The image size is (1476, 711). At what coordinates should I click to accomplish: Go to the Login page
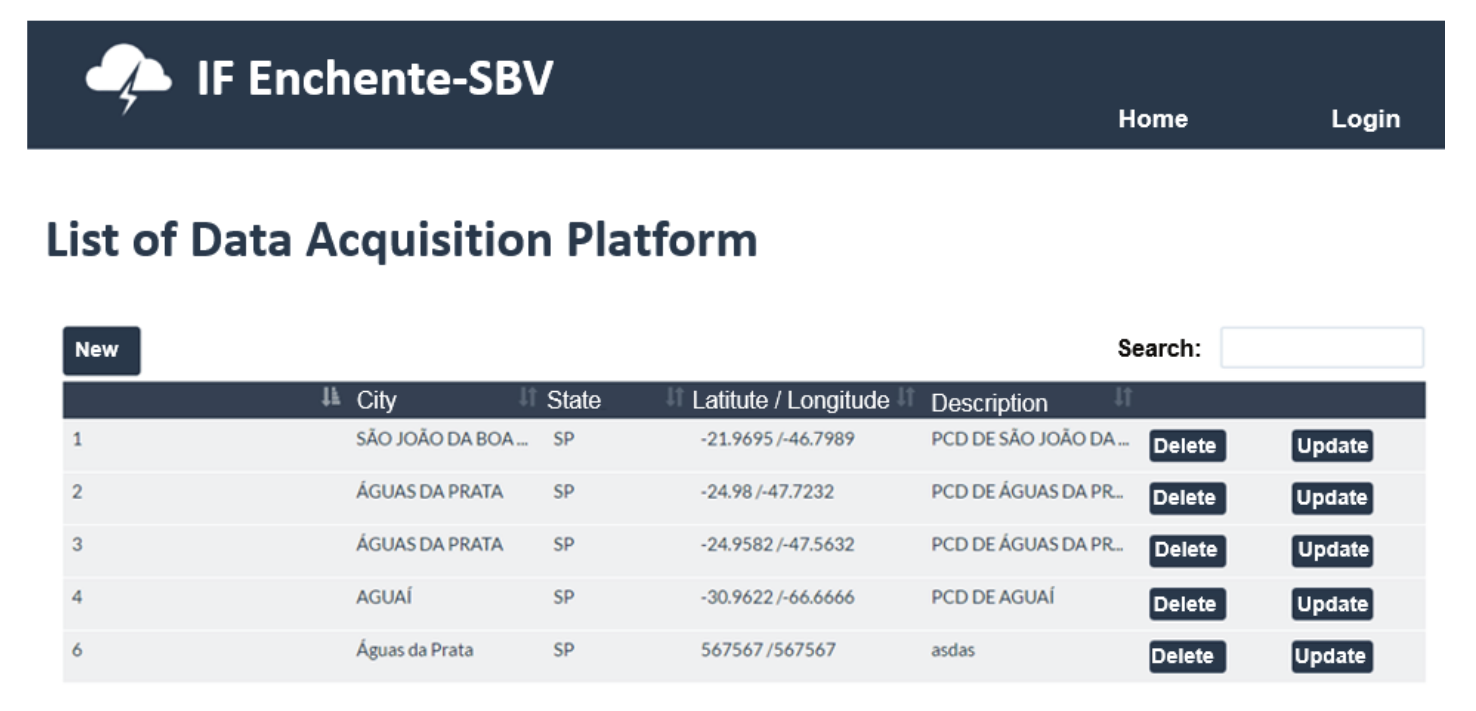pyautogui.click(x=1365, y=119)
